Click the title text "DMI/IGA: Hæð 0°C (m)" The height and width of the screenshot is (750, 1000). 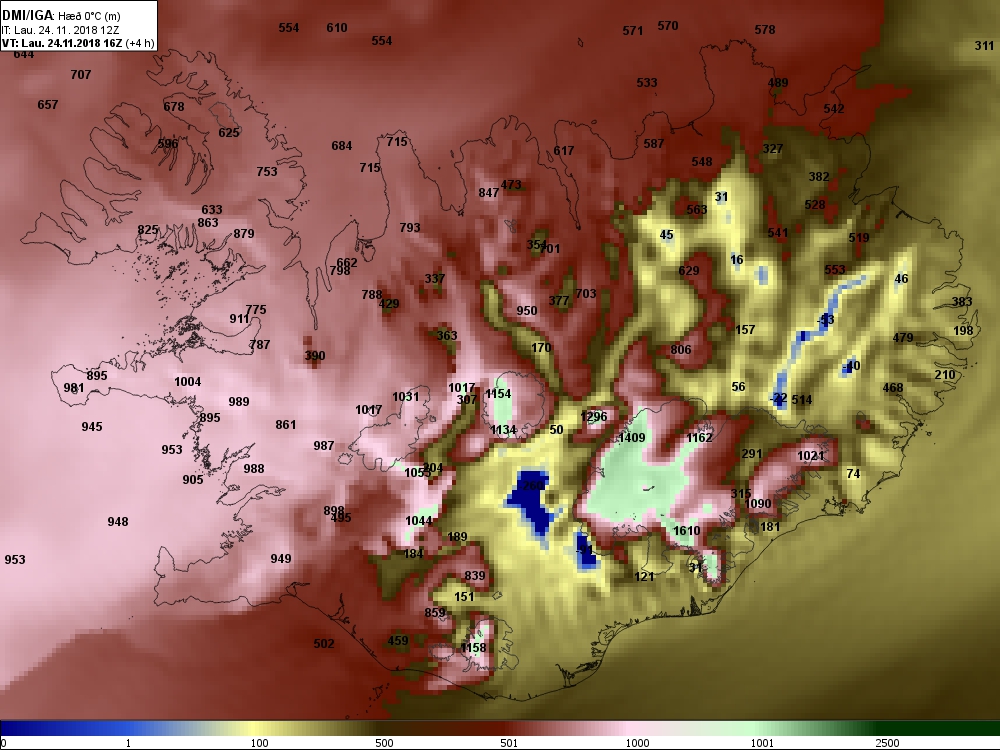(61, 15)
